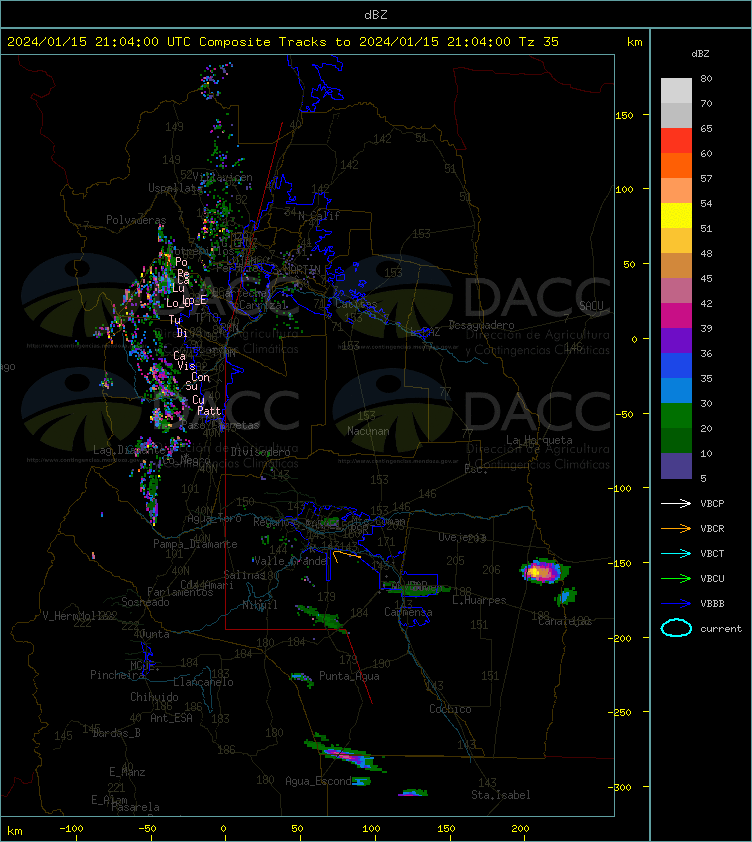Viewport: 752px width, 842px height.
Task: Click the Lag.Diamante place label
Action: pos(127,450)
